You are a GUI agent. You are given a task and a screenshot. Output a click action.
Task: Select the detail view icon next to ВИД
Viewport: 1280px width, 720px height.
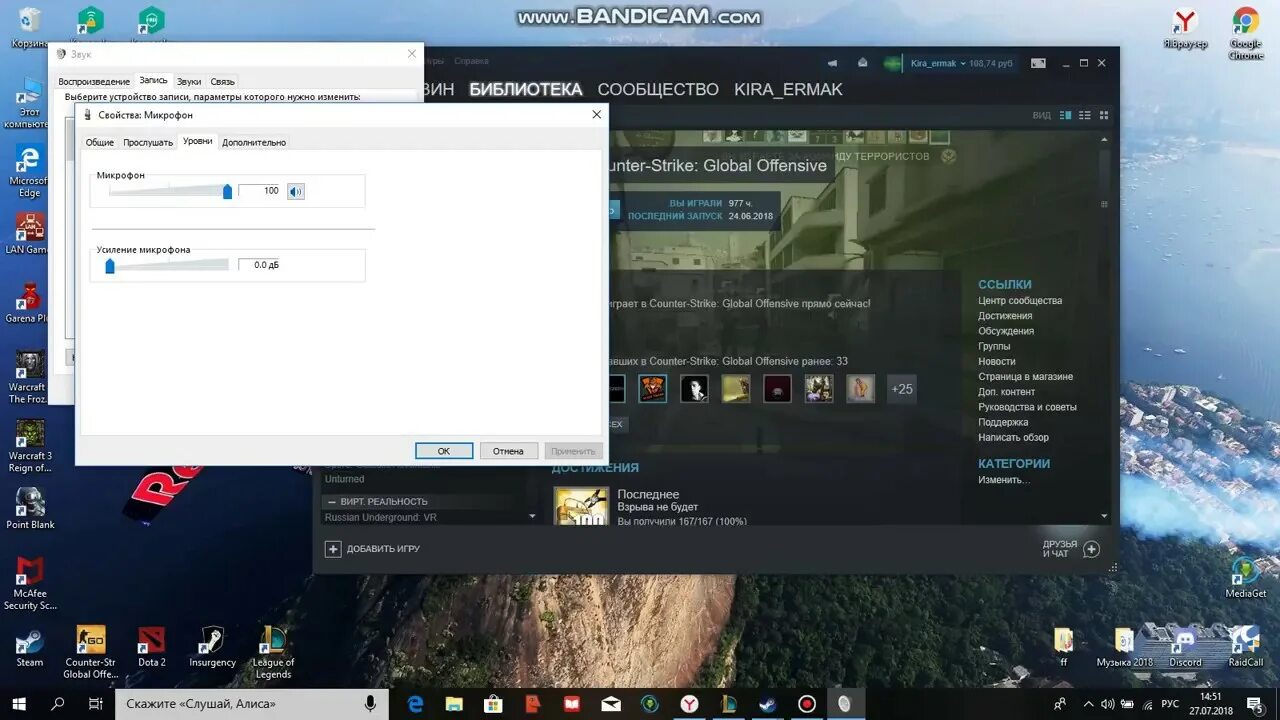coord(1065,115)
